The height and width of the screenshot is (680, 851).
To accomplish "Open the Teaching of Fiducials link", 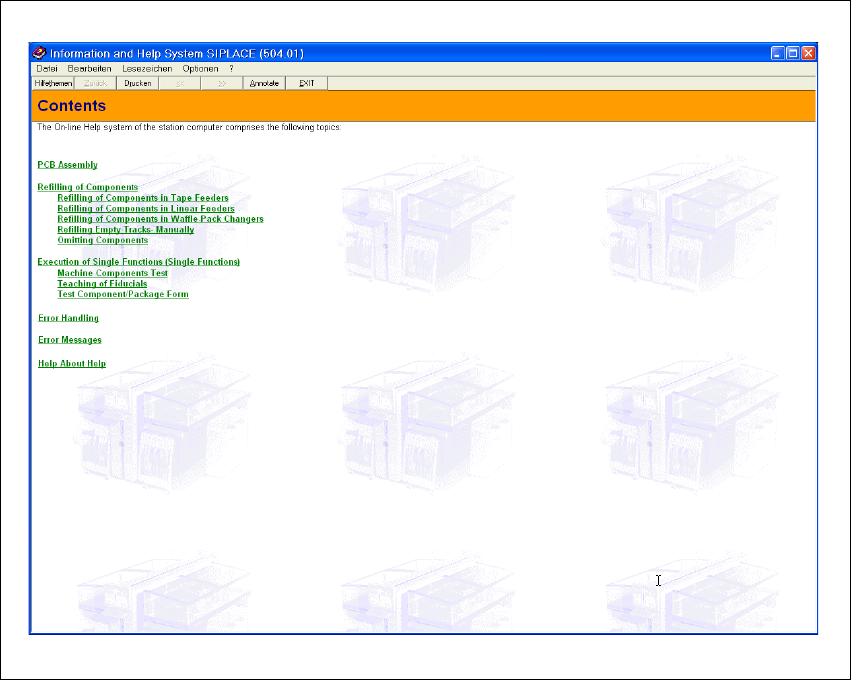I will point(102,283).
